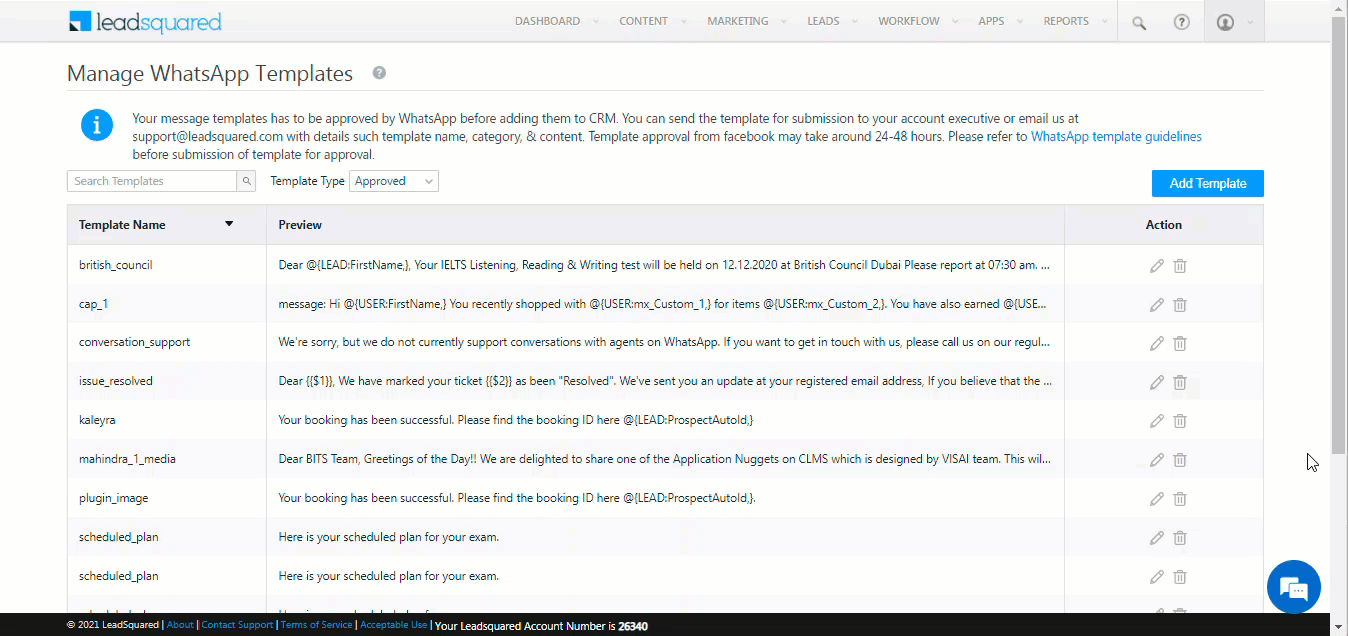The width and height of the screenshot is (1348, 636).
Task: Select the kaleyra template name
Action: coord(97,420)
